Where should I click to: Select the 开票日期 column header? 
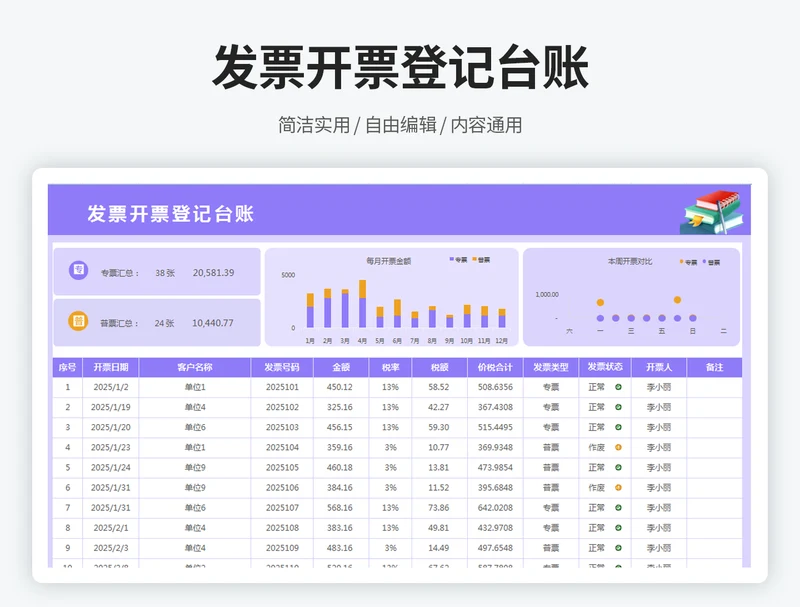coord(111,367)
